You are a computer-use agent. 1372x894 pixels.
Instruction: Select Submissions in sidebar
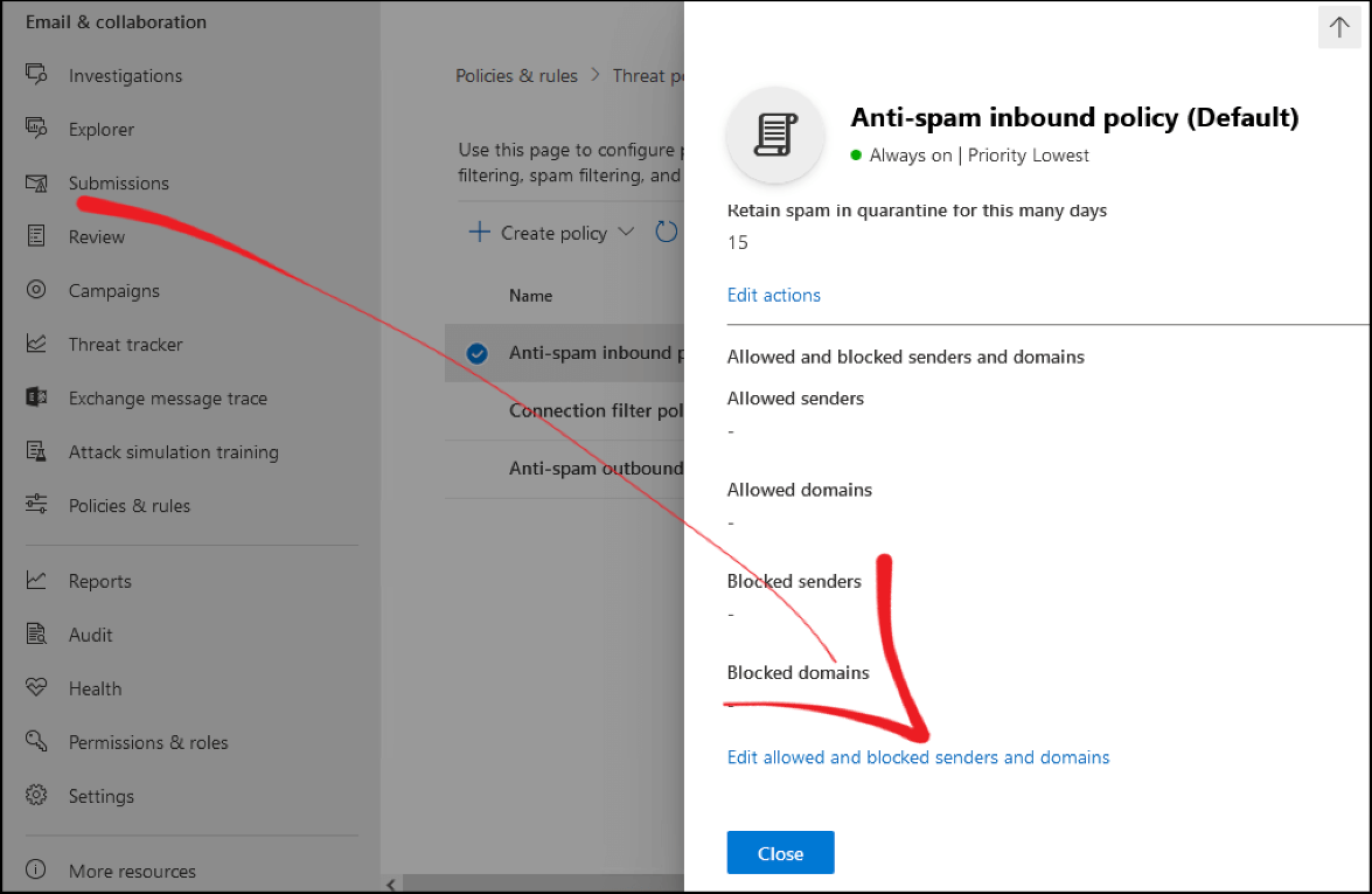pos(119,184)
